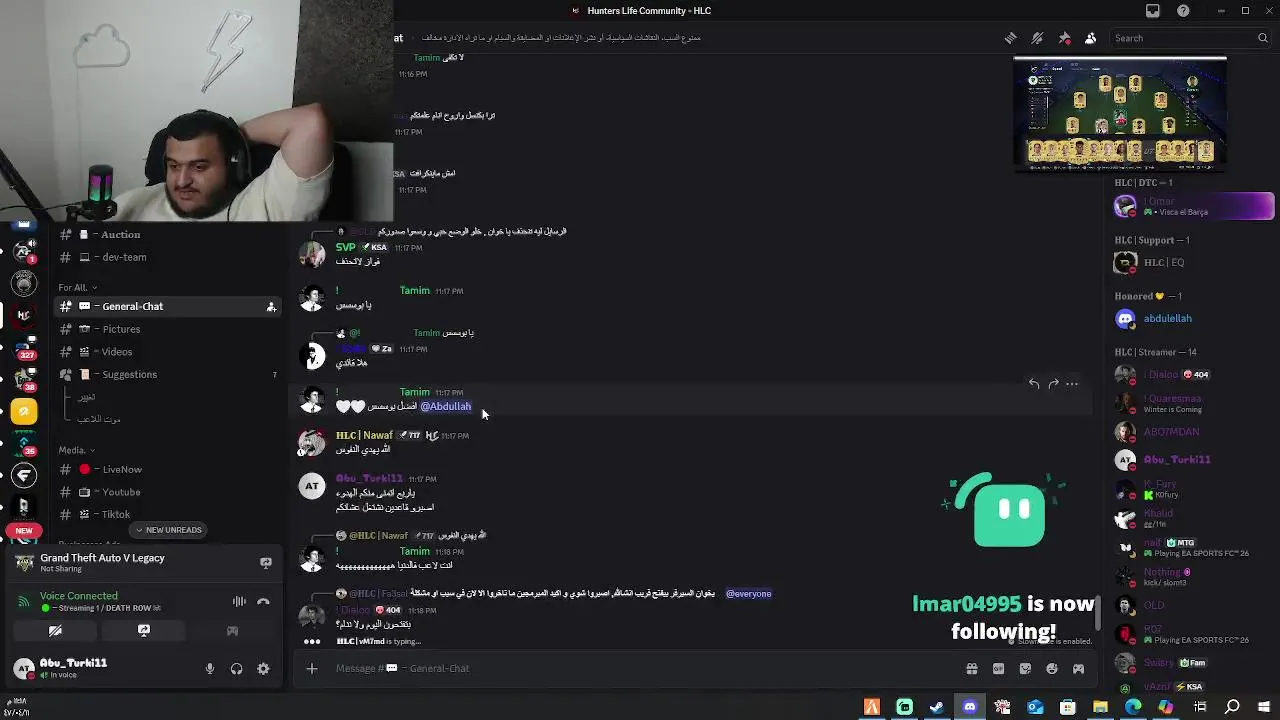Jump to New Unreads

click(169, 530)
